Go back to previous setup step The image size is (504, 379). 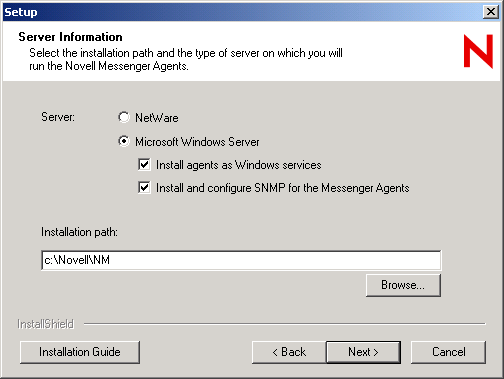pos(289,352)
